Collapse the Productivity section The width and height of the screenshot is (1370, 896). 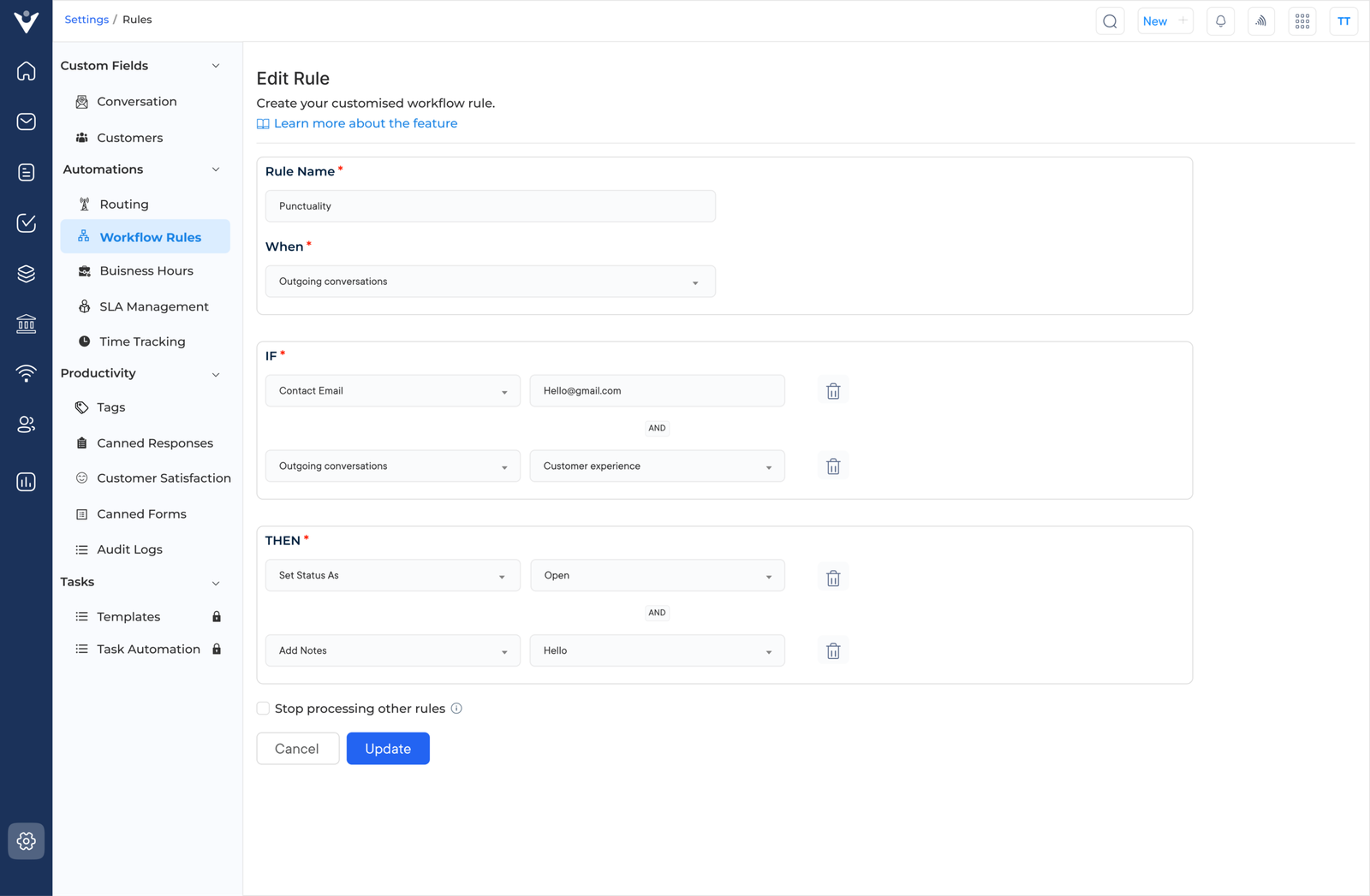point(216,374)
